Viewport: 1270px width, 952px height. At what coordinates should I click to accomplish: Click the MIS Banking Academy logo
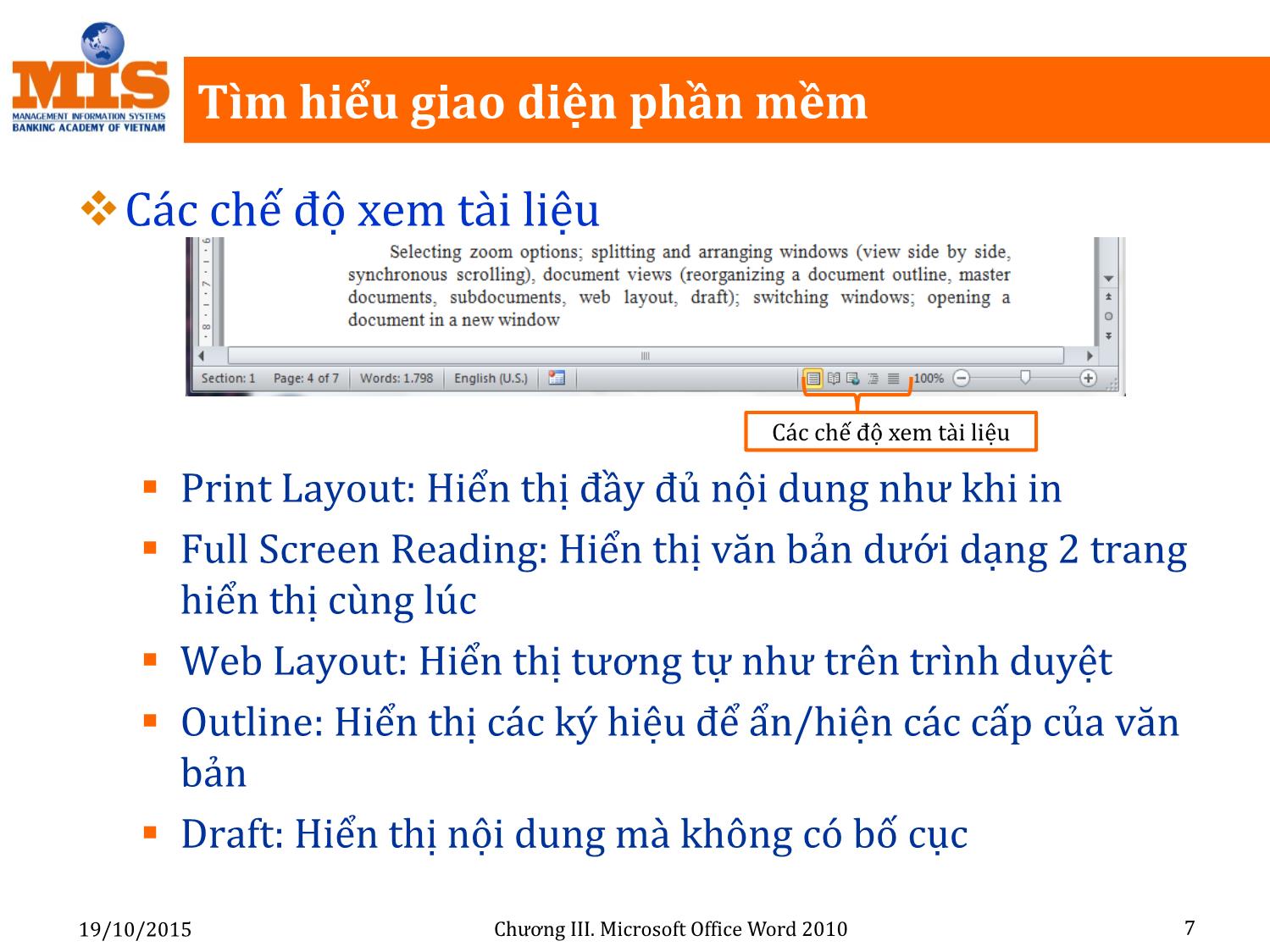[x=90, y=78]
